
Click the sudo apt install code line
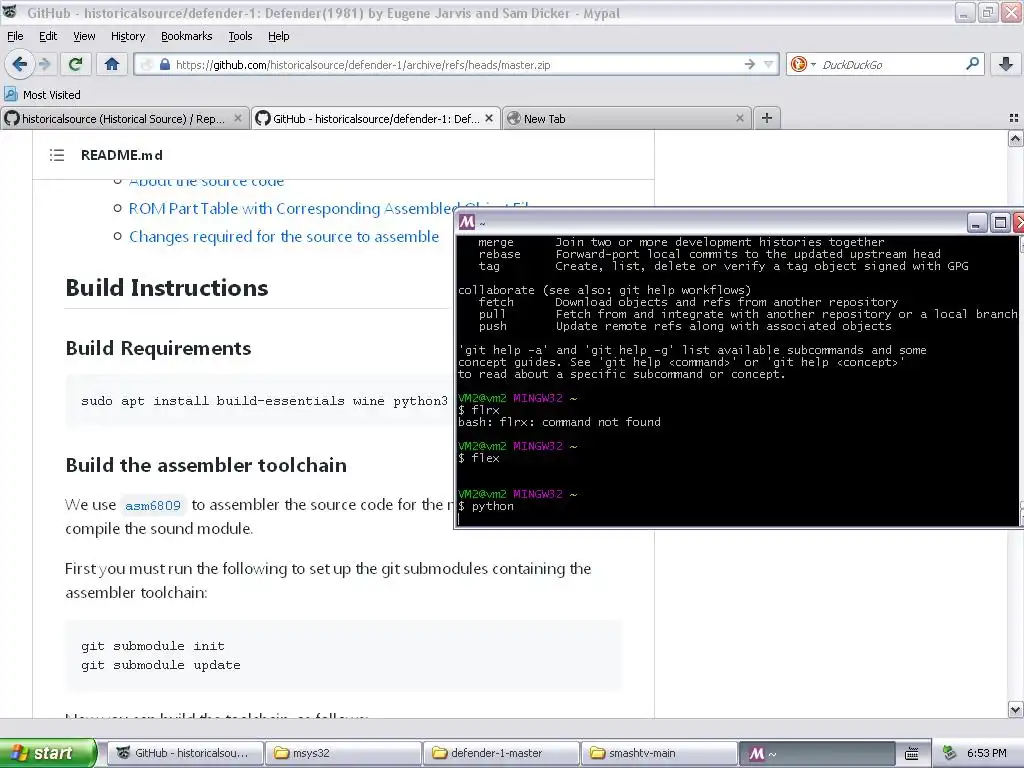[x=264, y=401]
